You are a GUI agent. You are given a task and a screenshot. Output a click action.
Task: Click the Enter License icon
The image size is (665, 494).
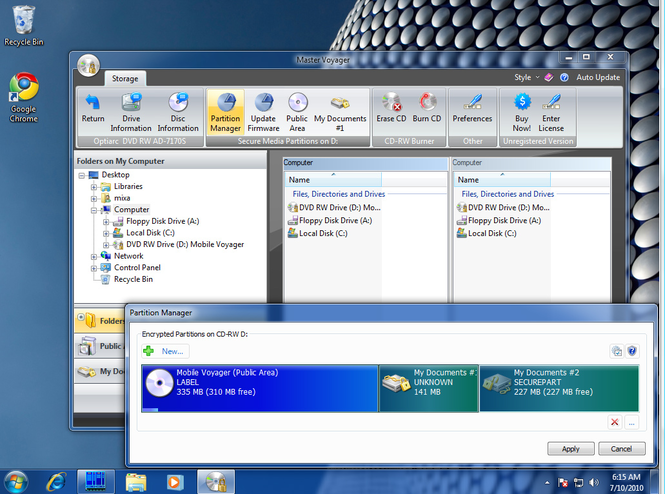point(551,112)
